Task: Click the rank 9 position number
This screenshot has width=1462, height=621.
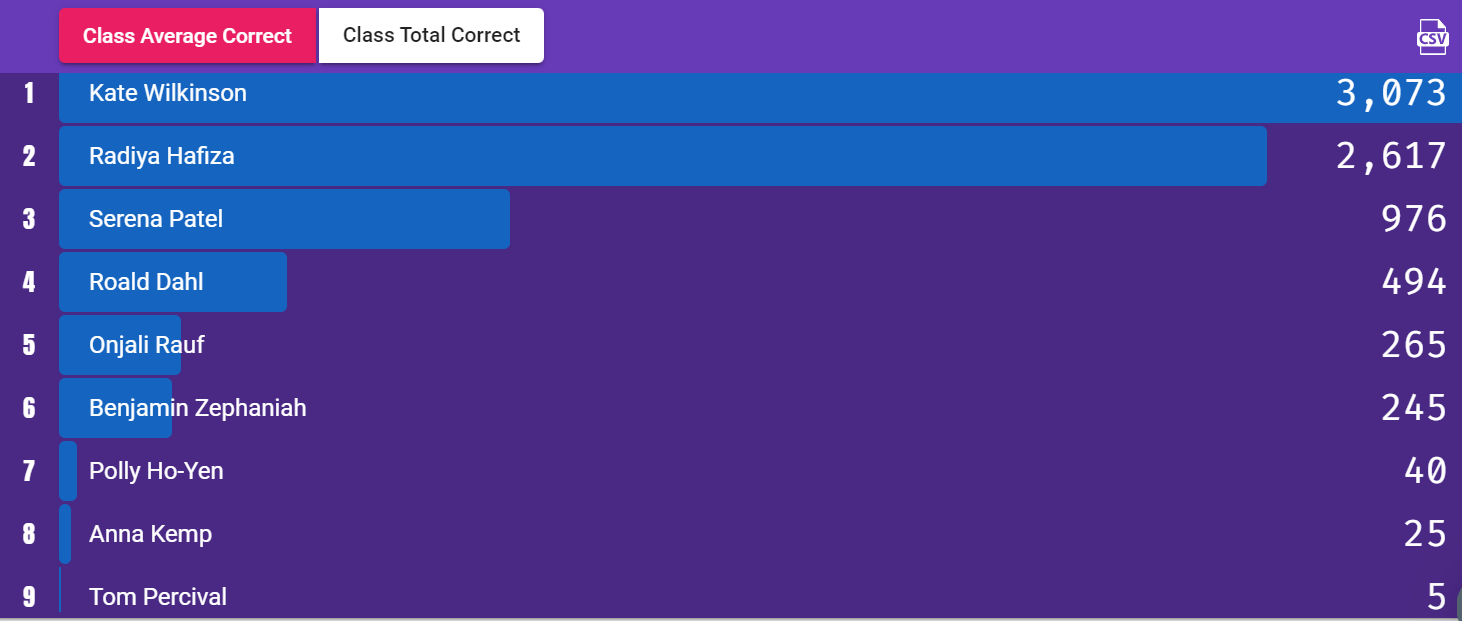Action: pos(29,597)
